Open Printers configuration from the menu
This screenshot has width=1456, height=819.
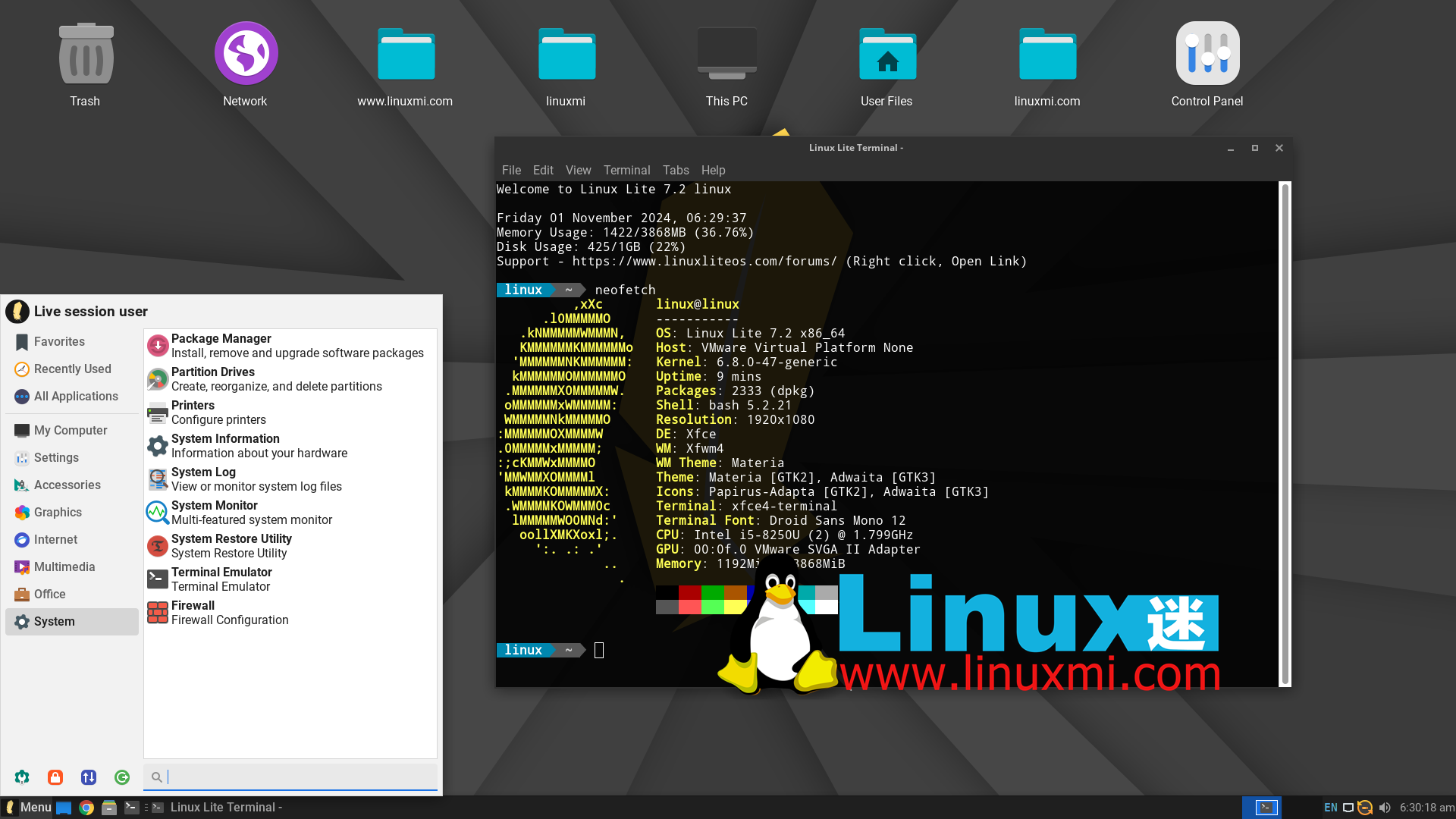[x=290, y=413]
